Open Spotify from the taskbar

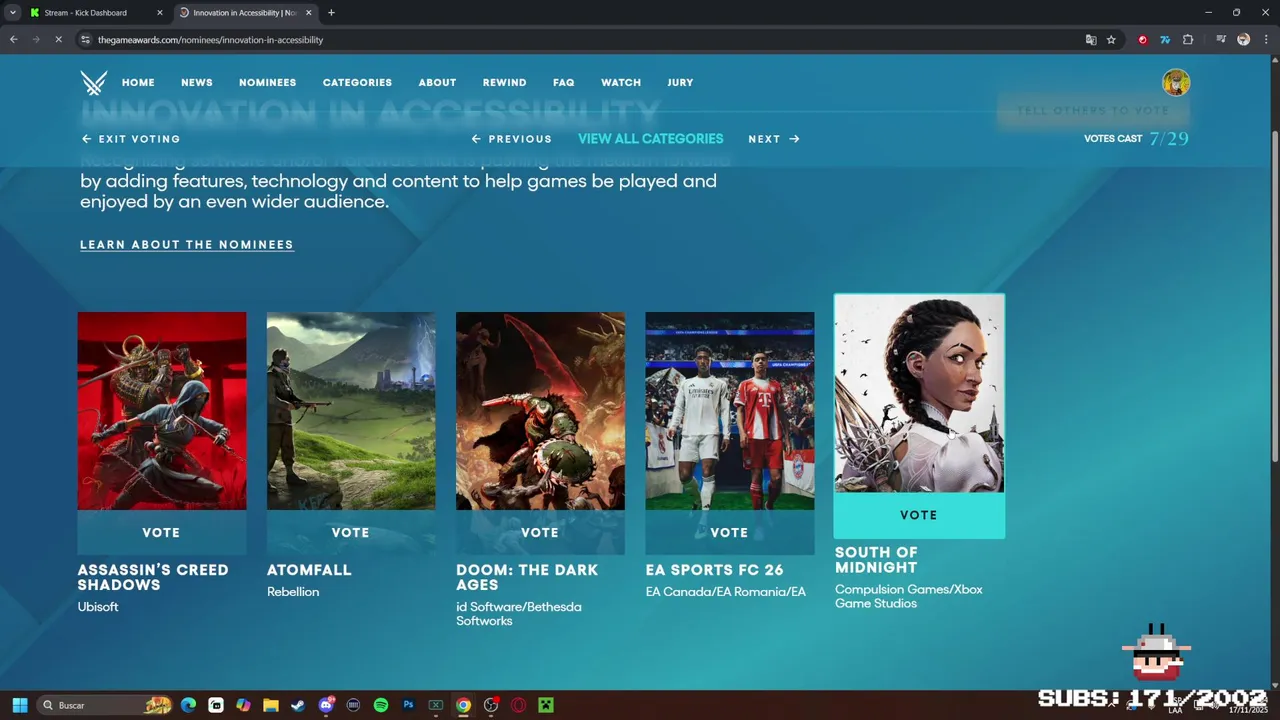click(381, 705)
